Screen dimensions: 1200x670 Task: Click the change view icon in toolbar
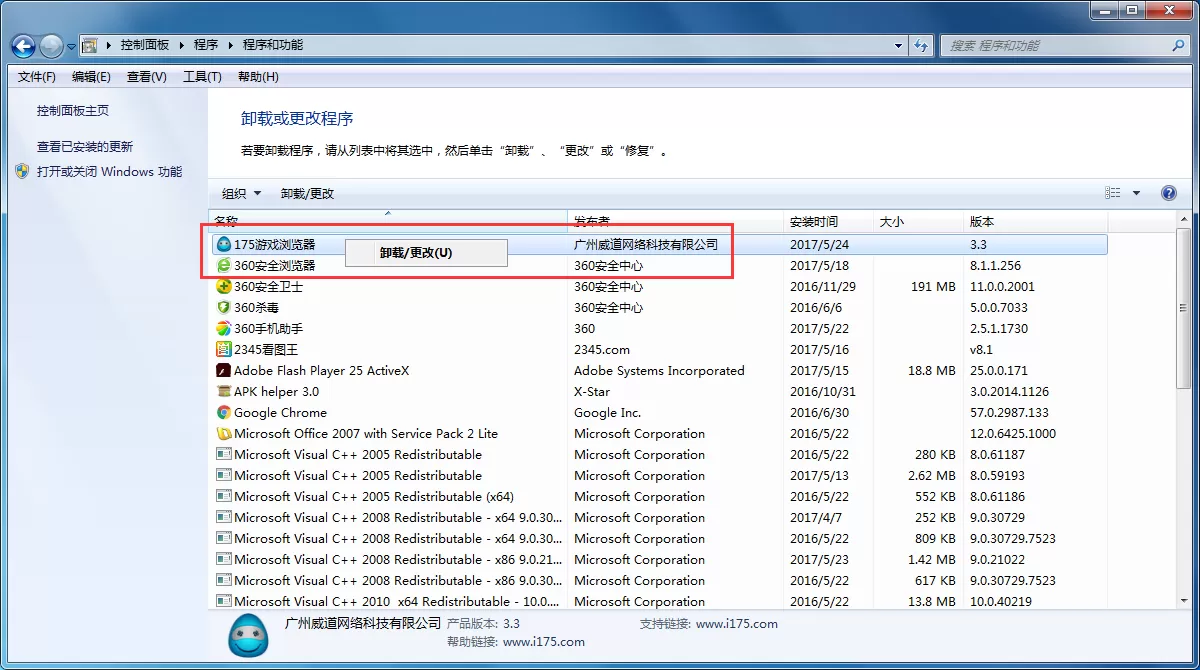click(x=1113, y=193)
